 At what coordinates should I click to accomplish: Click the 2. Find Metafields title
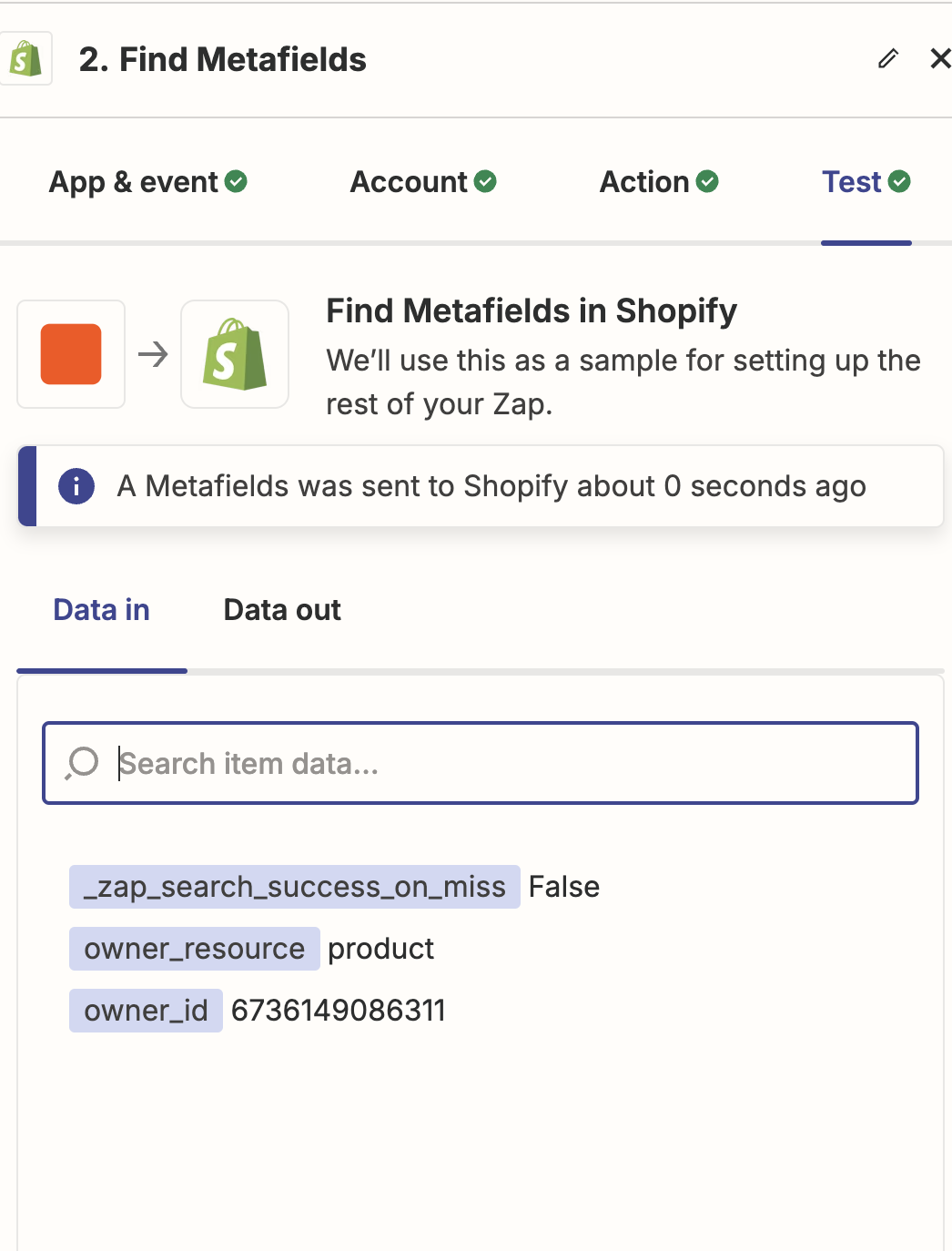click(x=223, y=60)
